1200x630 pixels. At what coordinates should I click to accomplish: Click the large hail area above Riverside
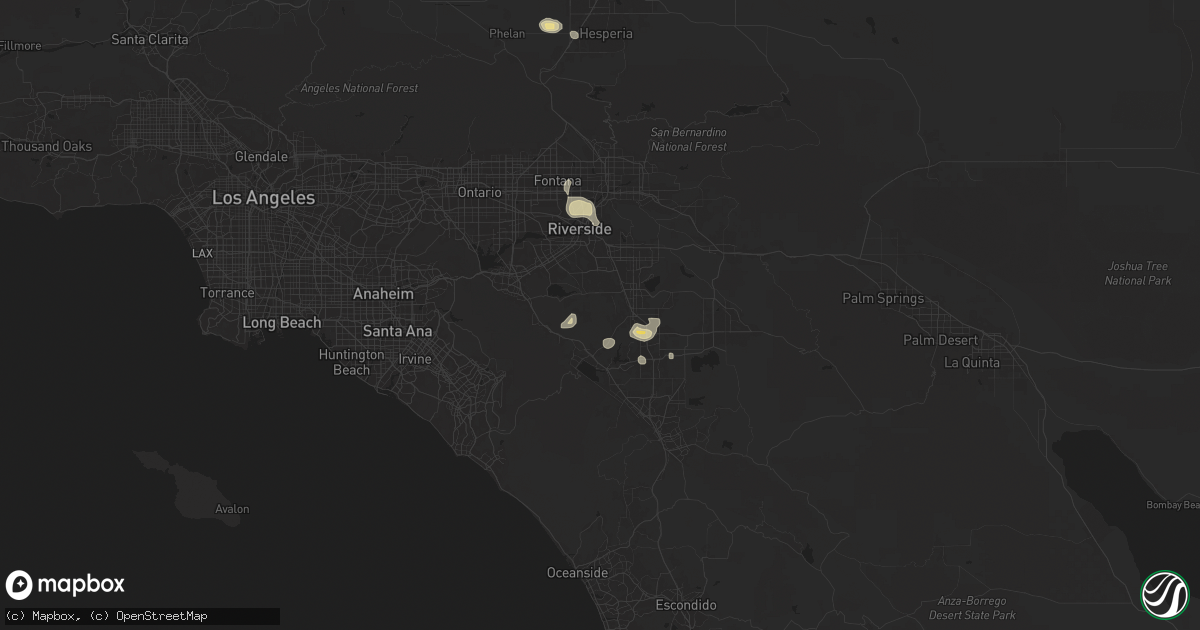click(x=581, y=209)
